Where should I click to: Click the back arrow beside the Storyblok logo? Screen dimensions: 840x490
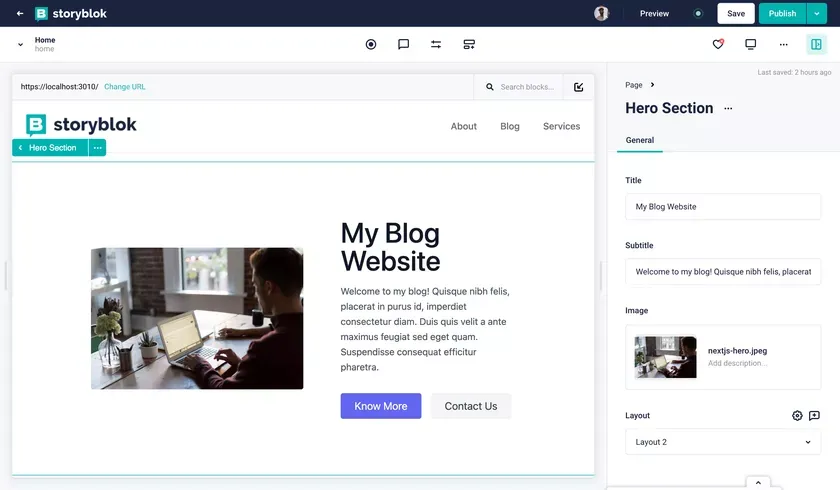(20, 13)
